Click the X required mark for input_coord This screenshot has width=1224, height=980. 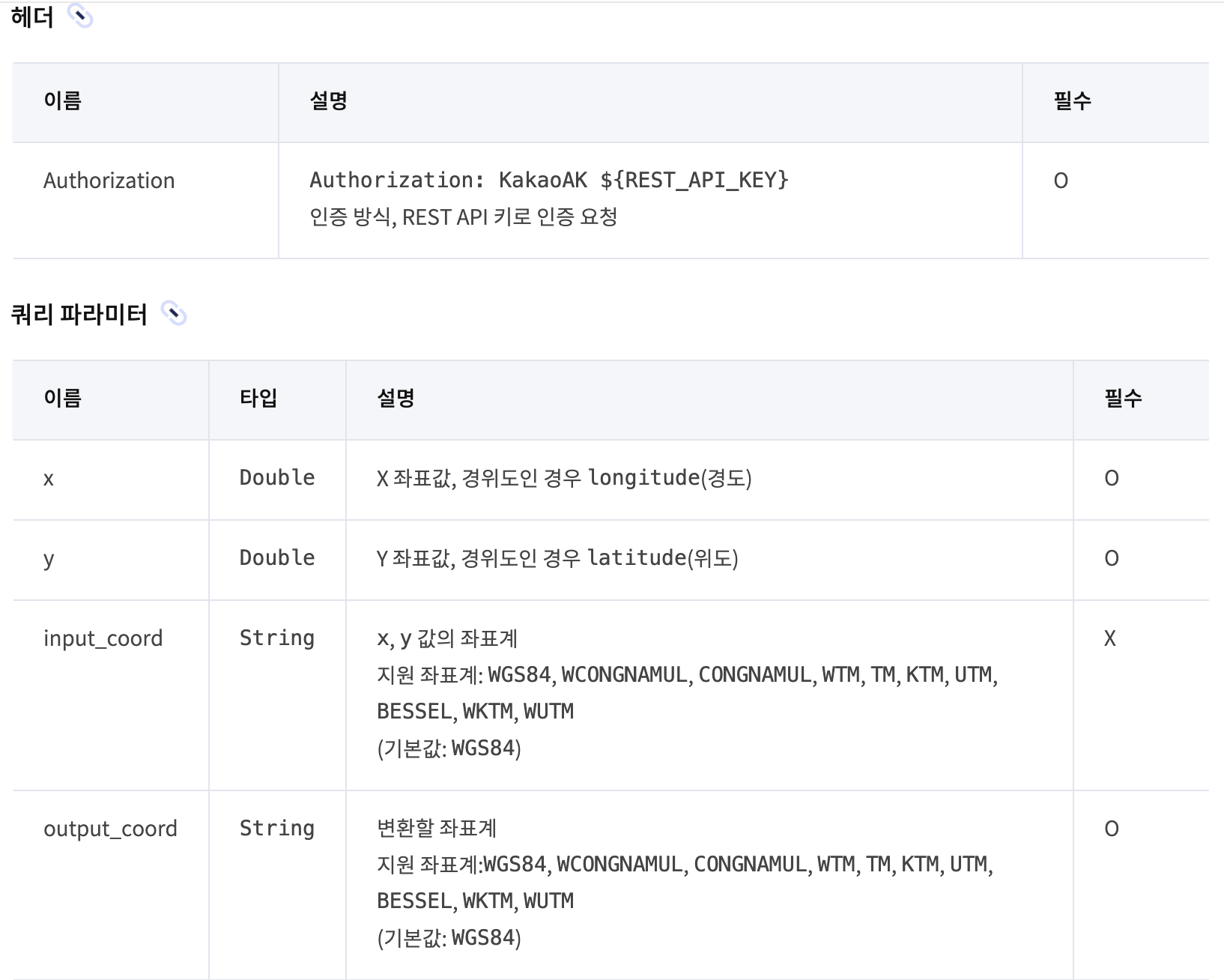click(1110, 638)
